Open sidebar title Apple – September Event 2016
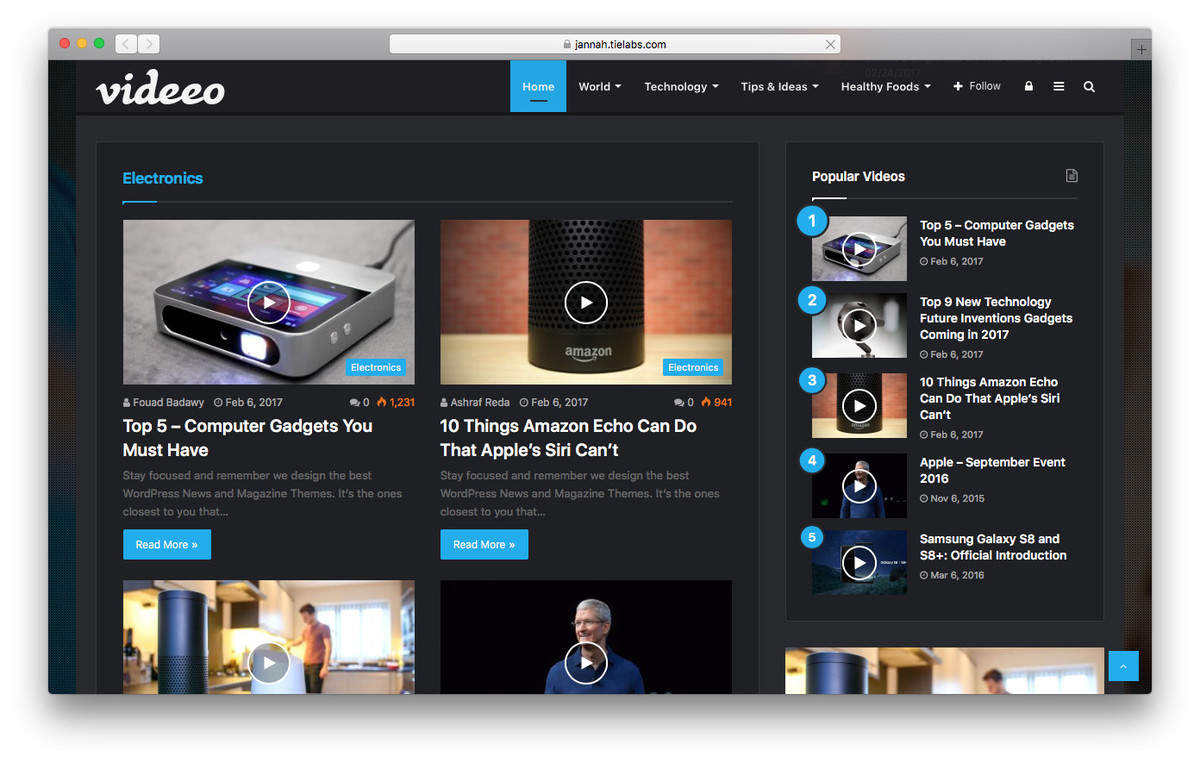The height and width of the screenshot is (763, 1200). pos(993,470)
